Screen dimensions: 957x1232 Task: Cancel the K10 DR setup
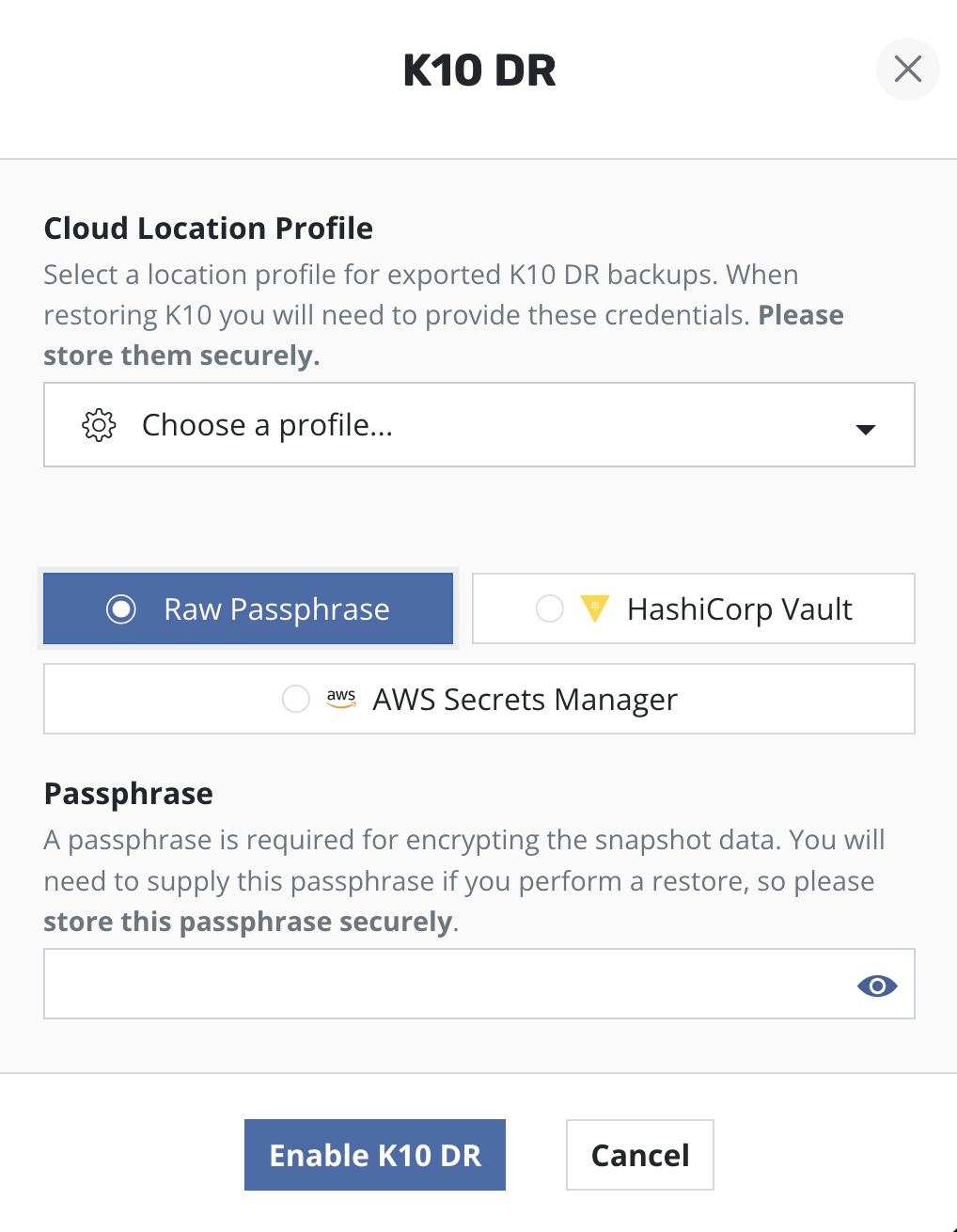click(639, 1155)
